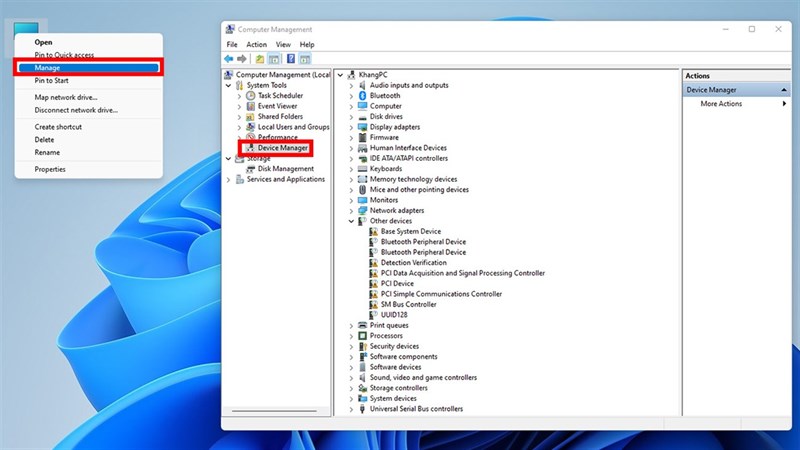Open the Help menu
The image size is (800, 450).
[307, 44]
